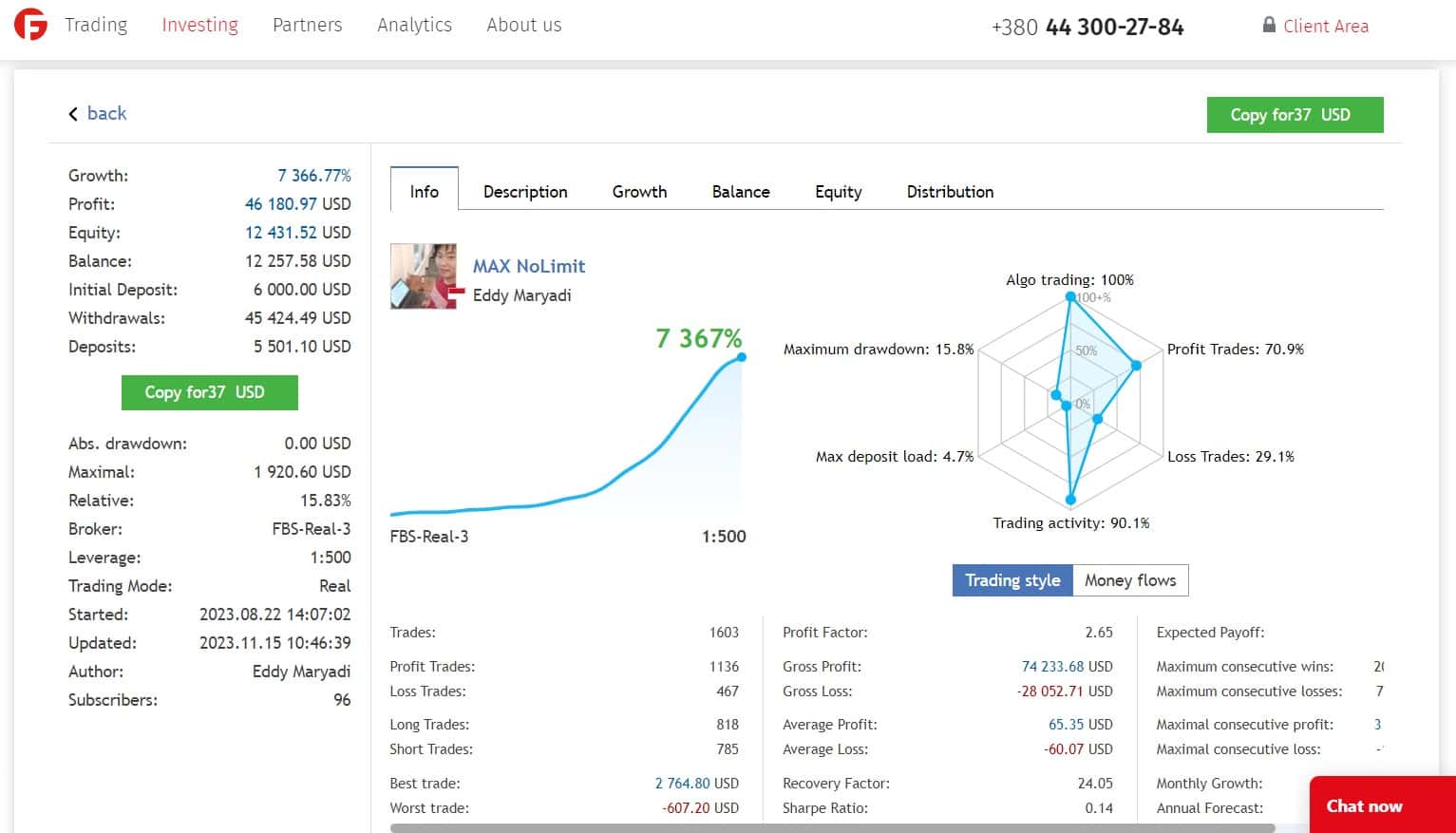
Task: Click the Algo trading radar chart point
Action: pos(1070,296)
